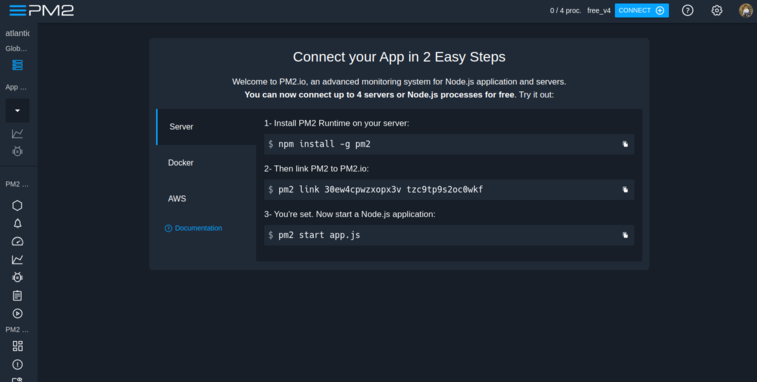Open the line chart icon below the gauge

coord(17,260)
